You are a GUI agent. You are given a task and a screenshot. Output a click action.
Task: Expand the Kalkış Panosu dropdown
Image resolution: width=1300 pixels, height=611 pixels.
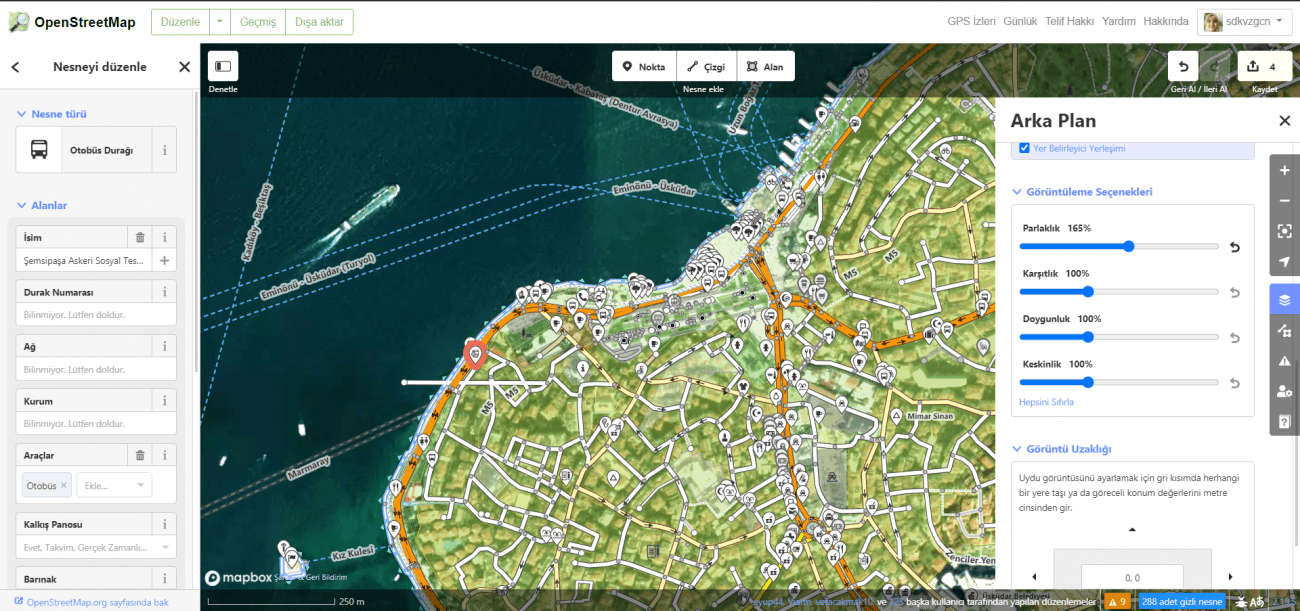[x=98, y=547]
